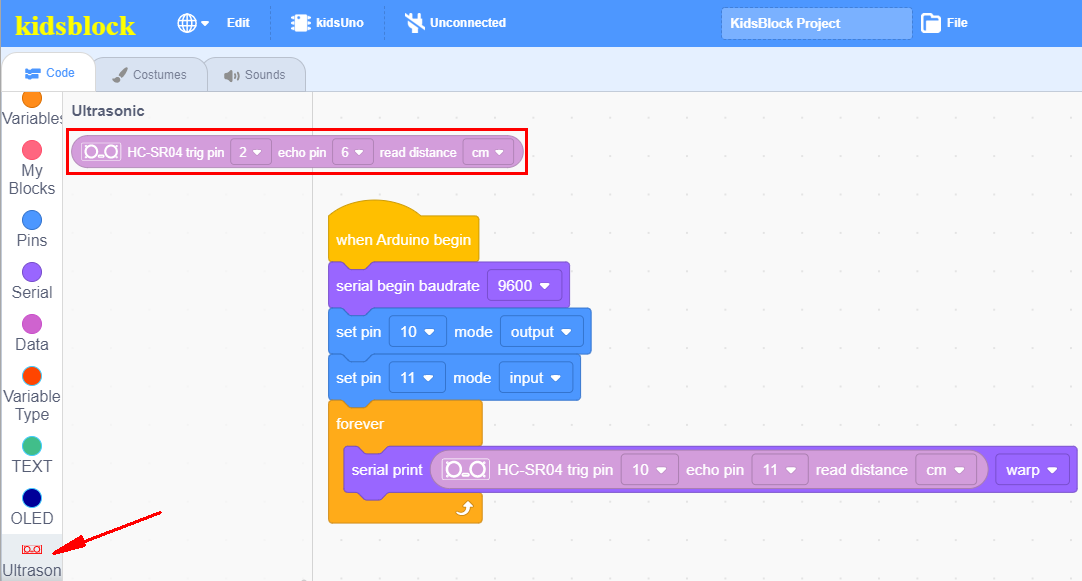Edit the KidsBlock Project name field

point(816,23)
